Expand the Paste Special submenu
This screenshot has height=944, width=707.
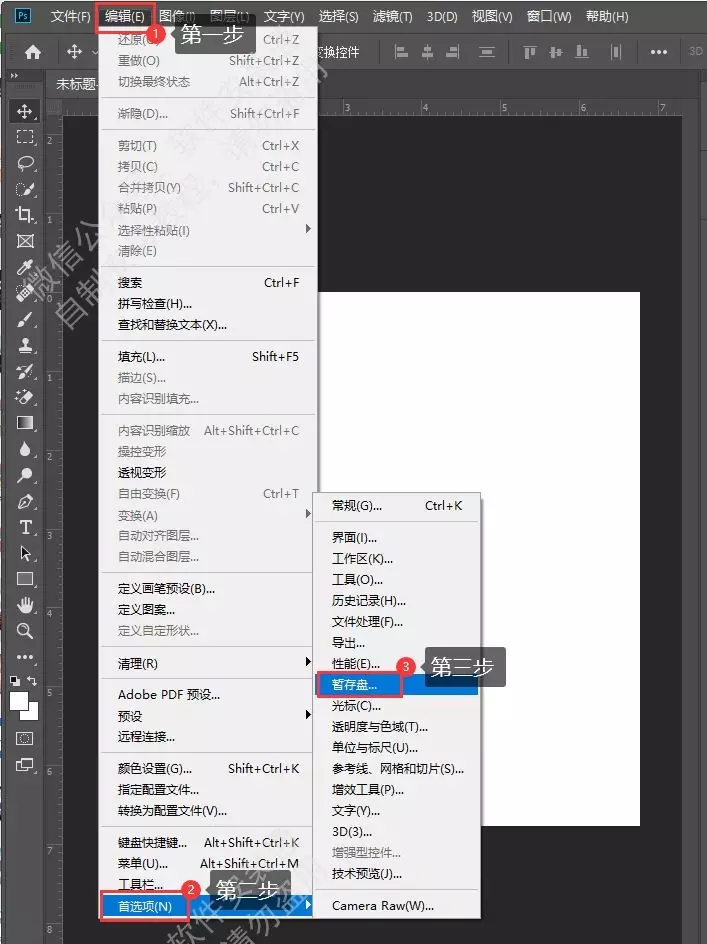308,229
